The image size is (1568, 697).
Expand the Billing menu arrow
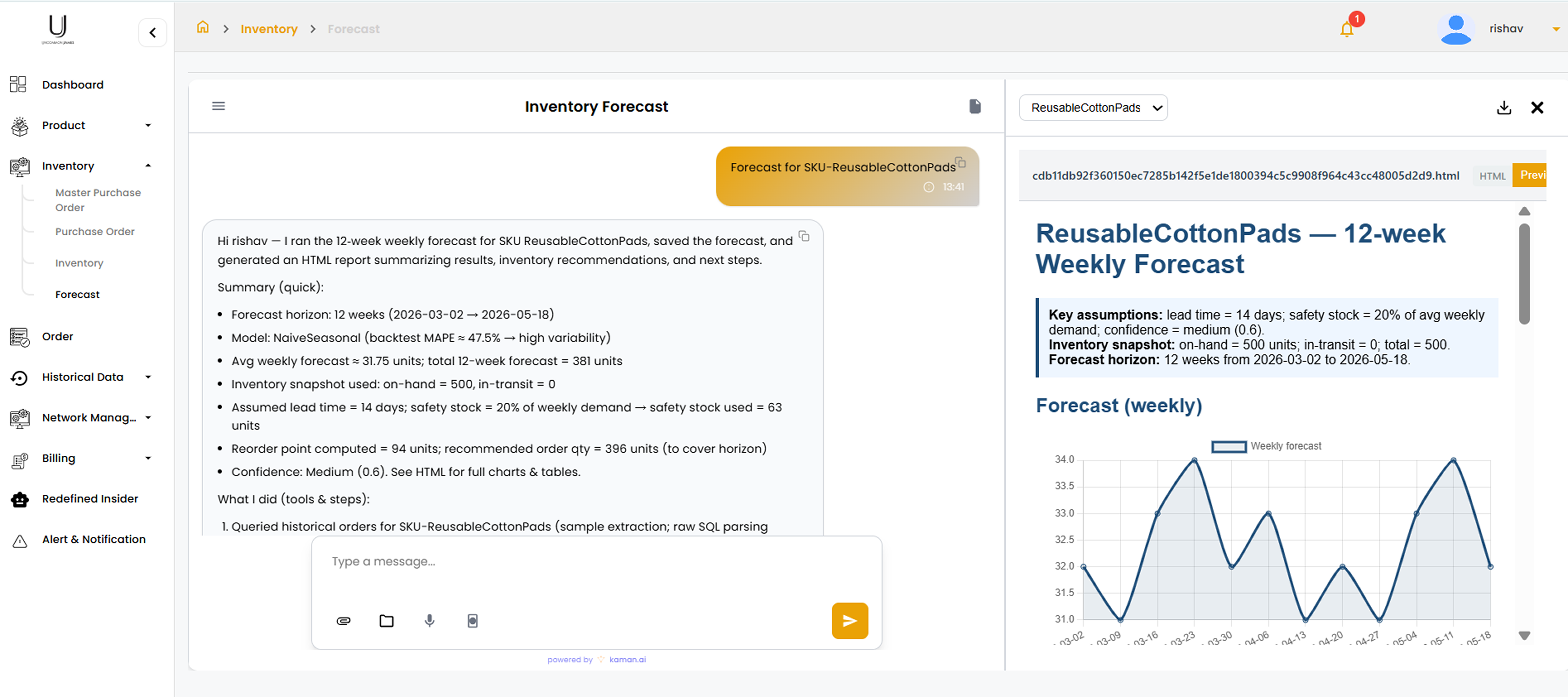148,458
